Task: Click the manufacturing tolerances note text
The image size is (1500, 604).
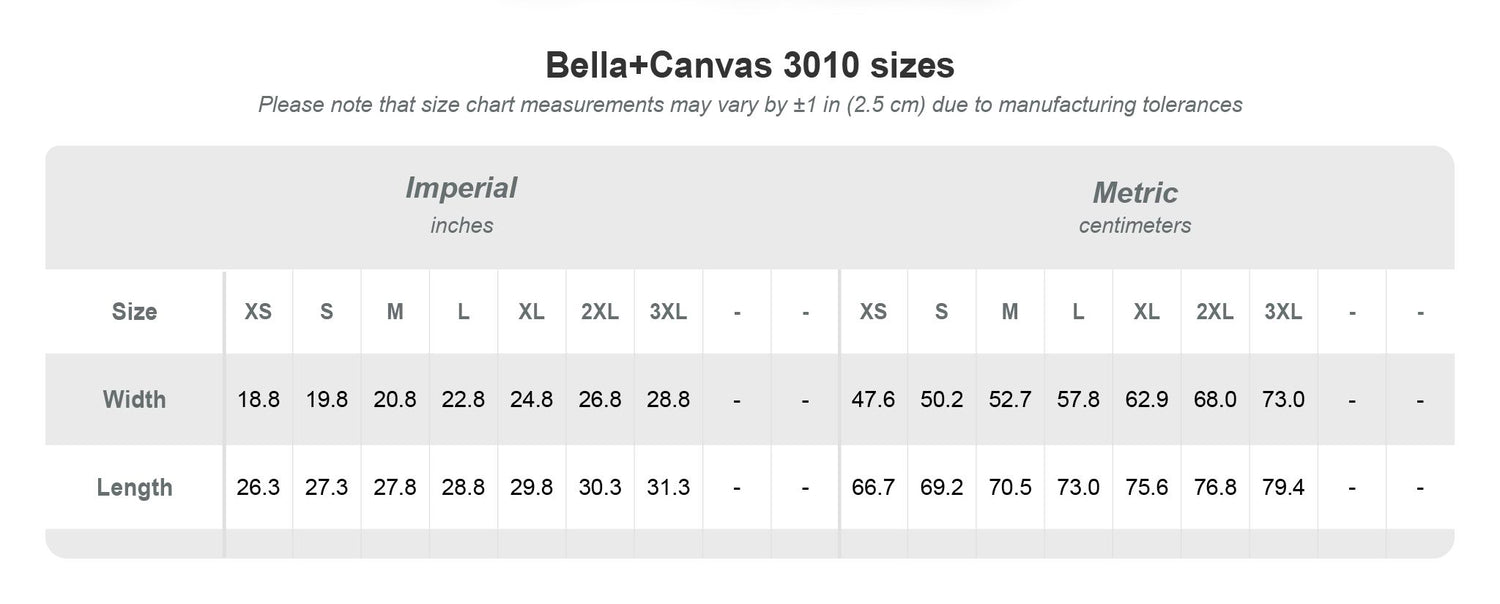Action: point(750,104)
